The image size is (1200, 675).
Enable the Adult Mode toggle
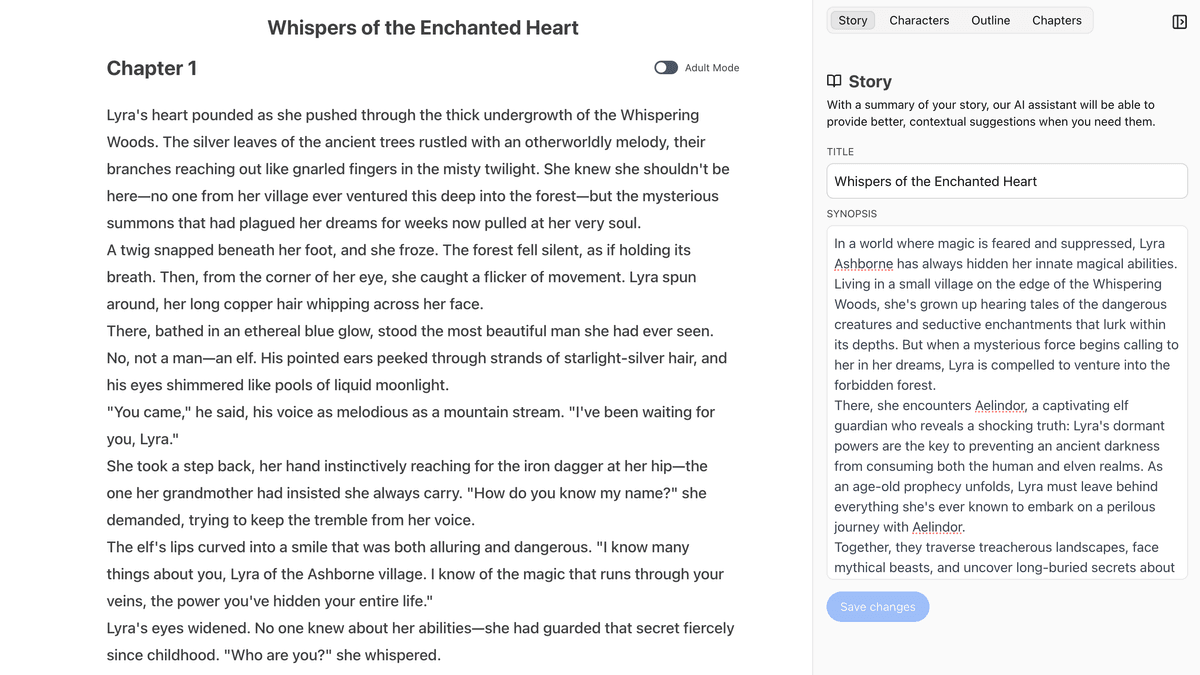pos(665,67)
